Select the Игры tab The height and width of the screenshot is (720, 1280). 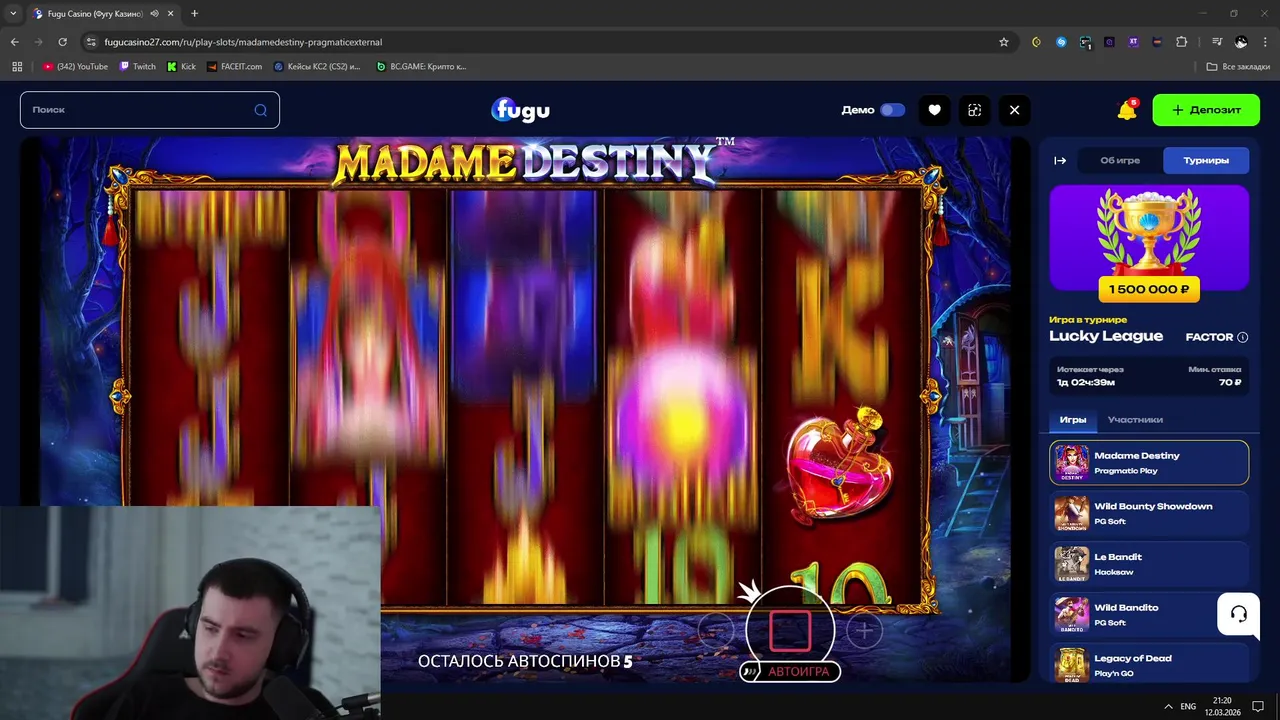(x=1073, y=420)
